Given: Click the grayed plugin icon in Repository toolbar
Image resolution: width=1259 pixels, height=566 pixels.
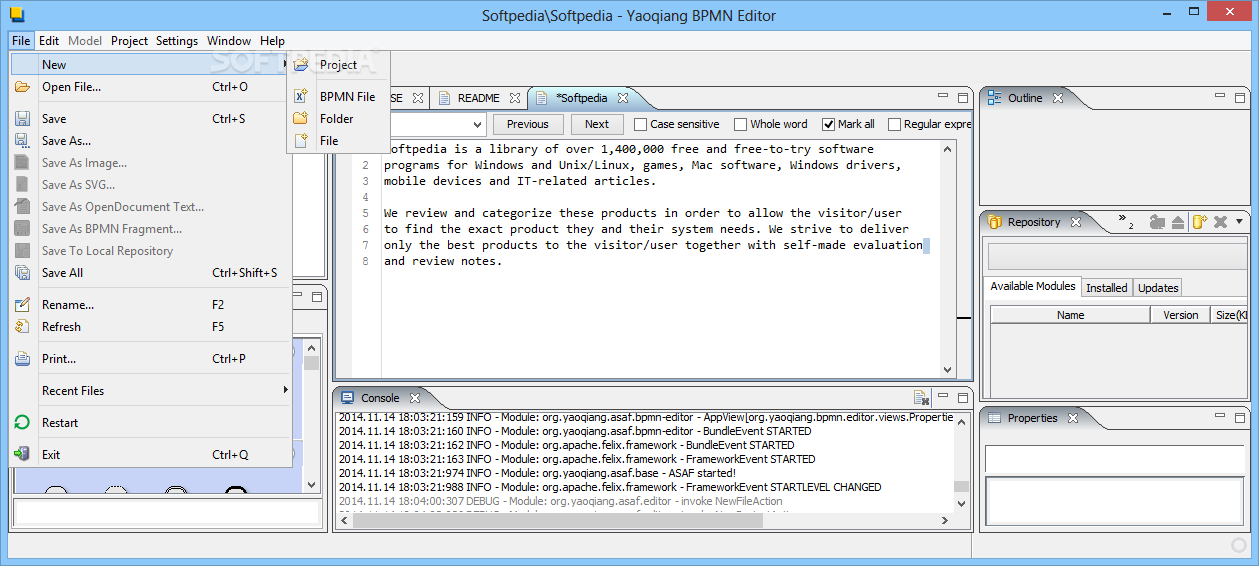Looking at the screenshot, I should point(1158,222).
